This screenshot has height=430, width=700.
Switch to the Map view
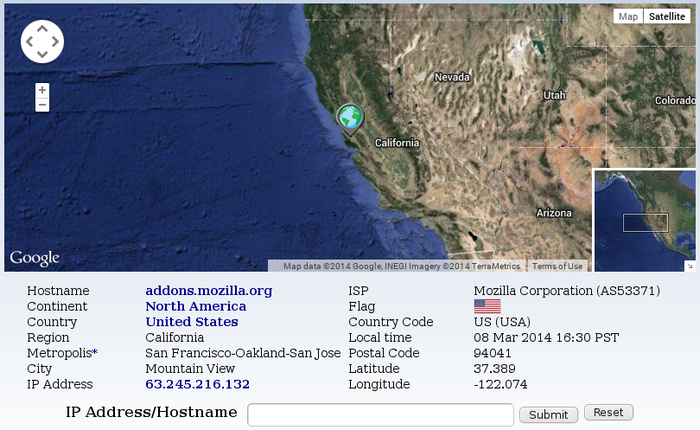[x=628, y=17]
